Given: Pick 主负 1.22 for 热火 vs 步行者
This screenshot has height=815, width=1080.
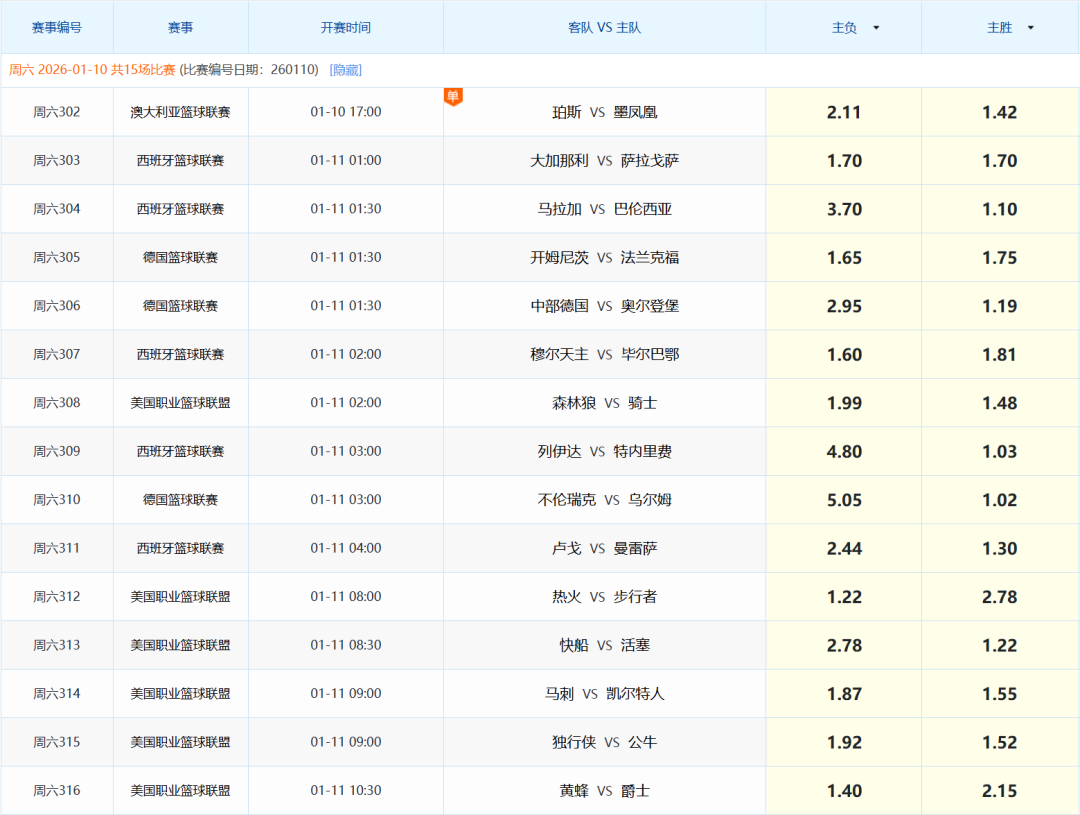Looking at the screenshot, I should pos(844,597).
